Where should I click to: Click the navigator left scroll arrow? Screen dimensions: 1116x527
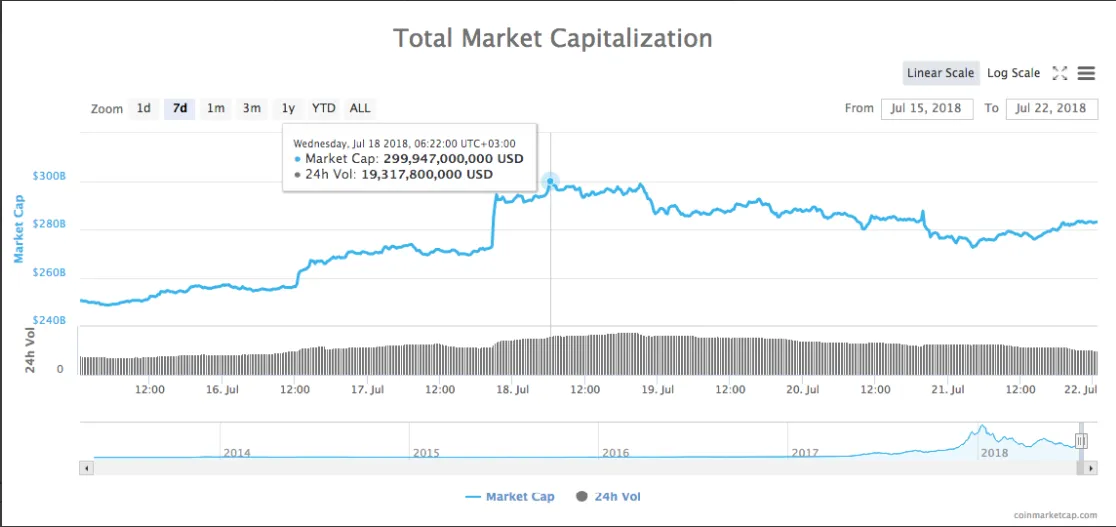coord(86,469)
